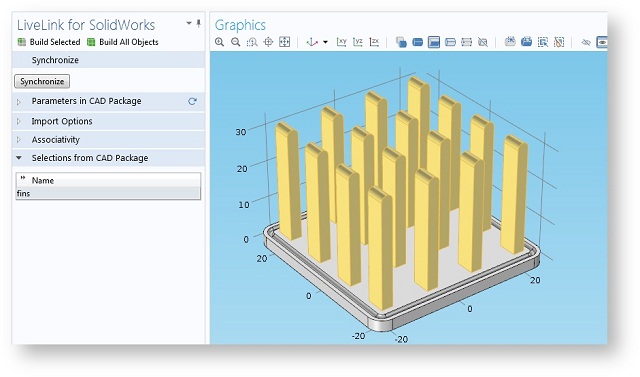Screen dimensions: 640x377
Task: Open the default view dropdown arrow
Action: (x=325, y=42)
